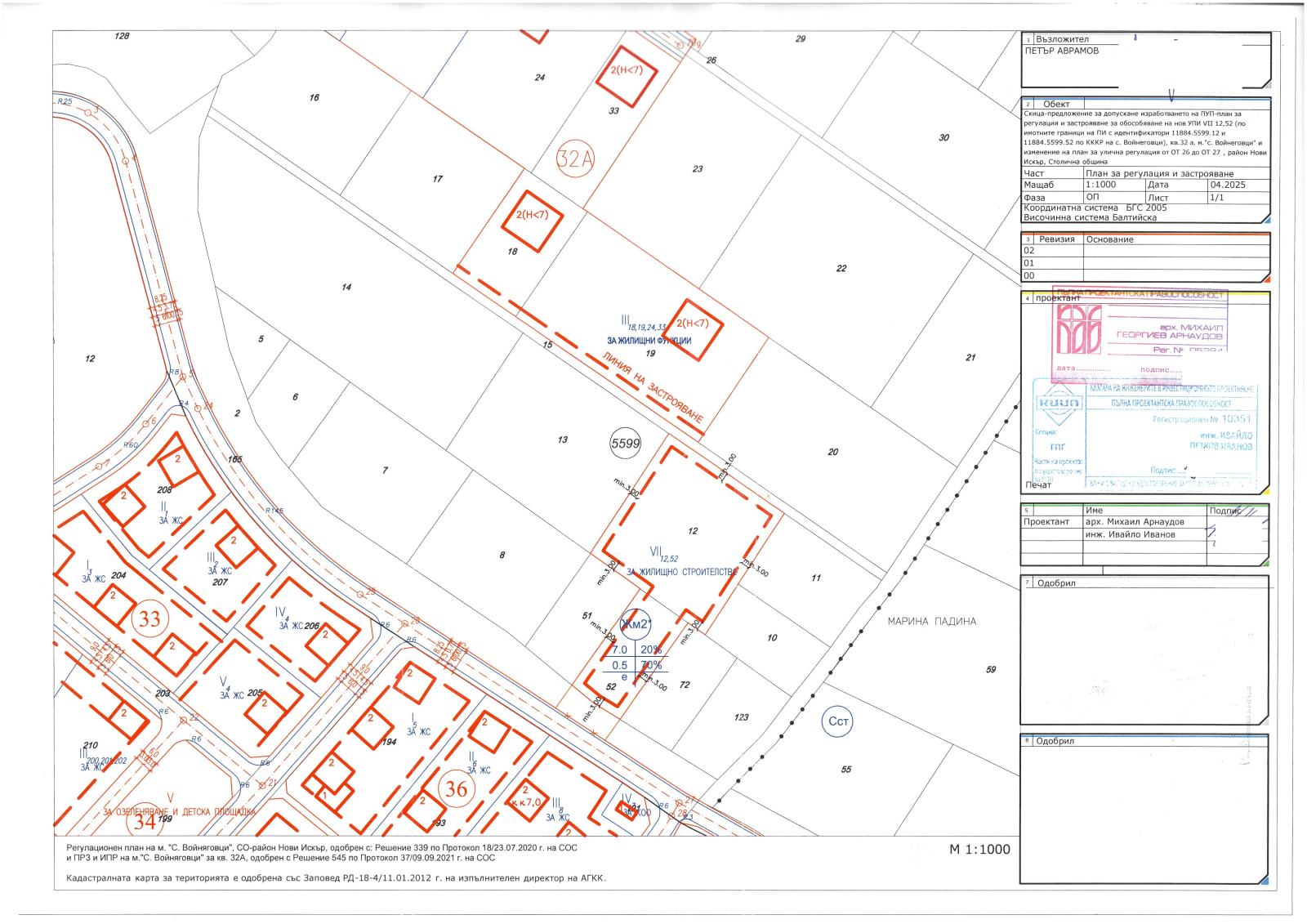This screenshot has height=924, width=1307.
Task: Click the ЛИНИЯ НА ЗАСТРОЯВАНЕ label
Action: [651, 387]
